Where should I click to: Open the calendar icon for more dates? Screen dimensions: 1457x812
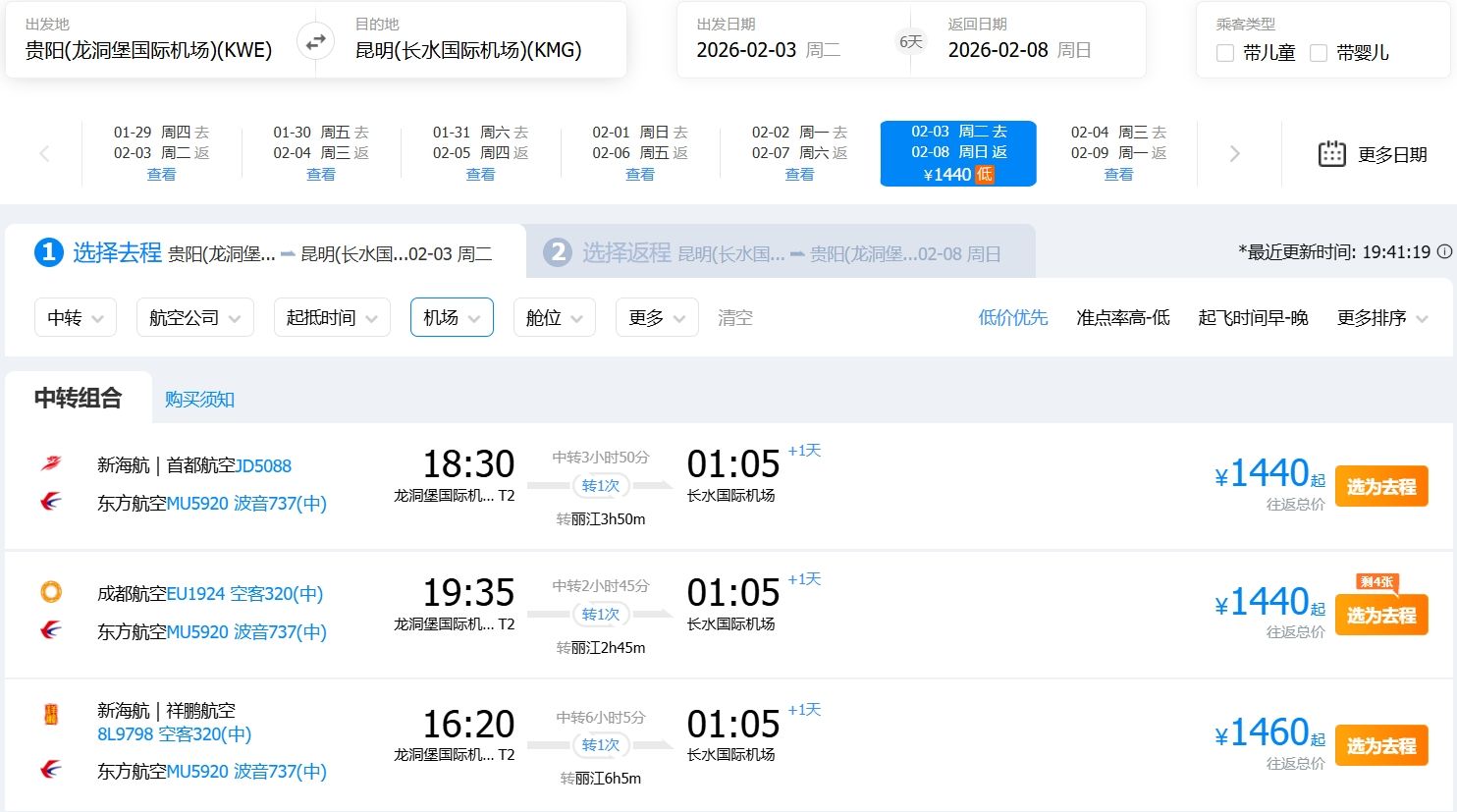1331,154
